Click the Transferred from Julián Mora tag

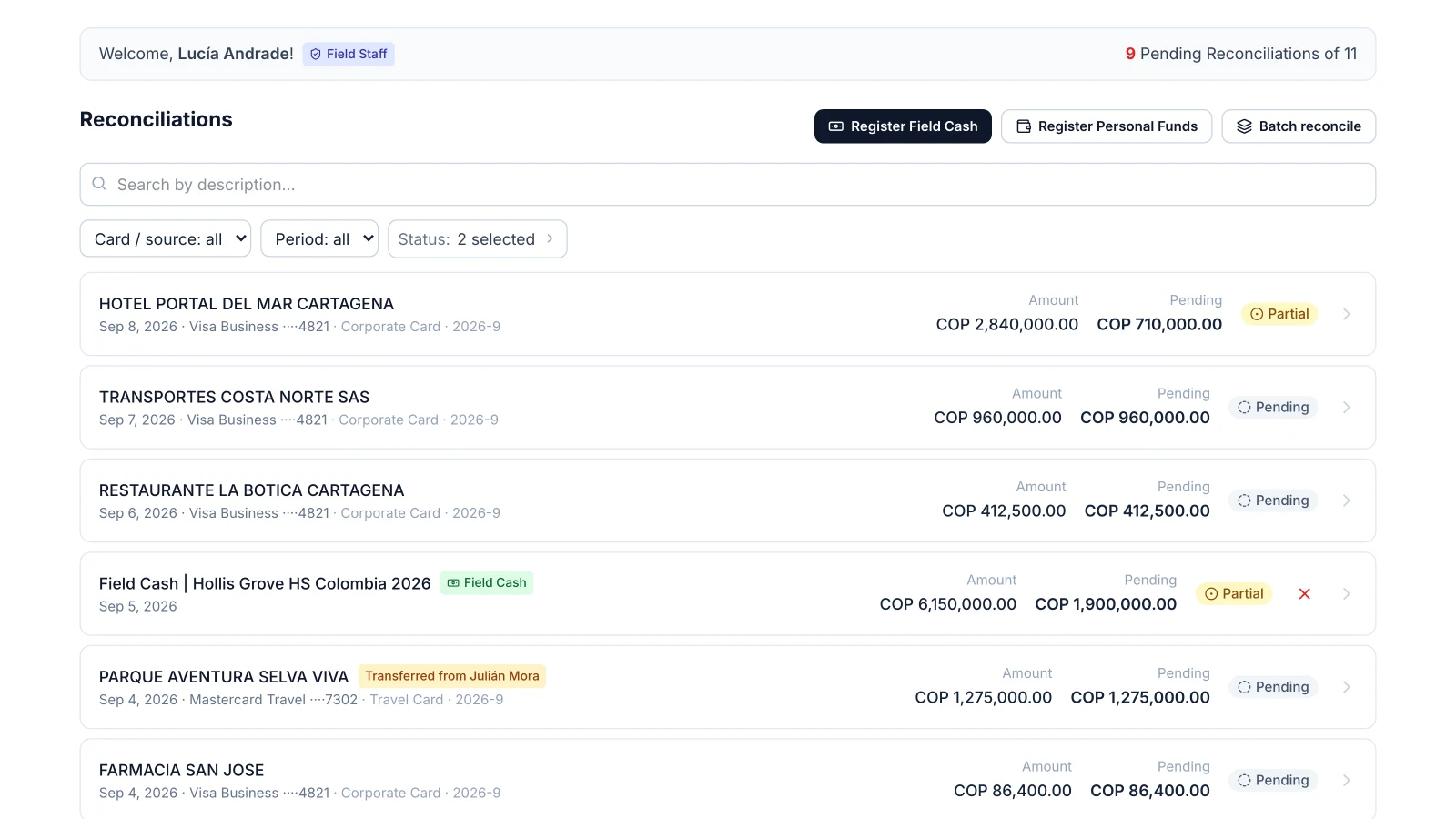coord(452,676)
